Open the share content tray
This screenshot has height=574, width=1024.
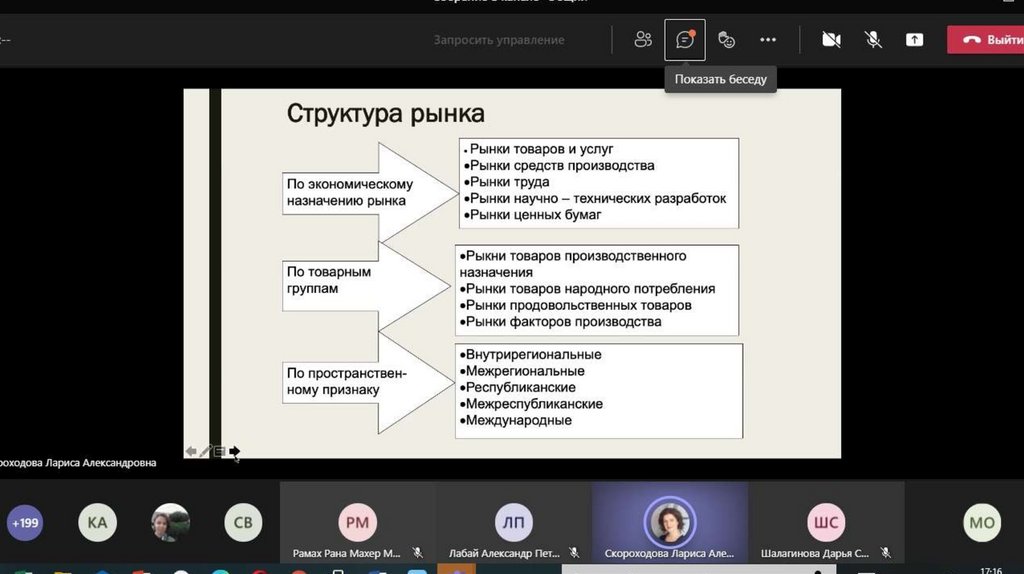[x=914, y=40]
